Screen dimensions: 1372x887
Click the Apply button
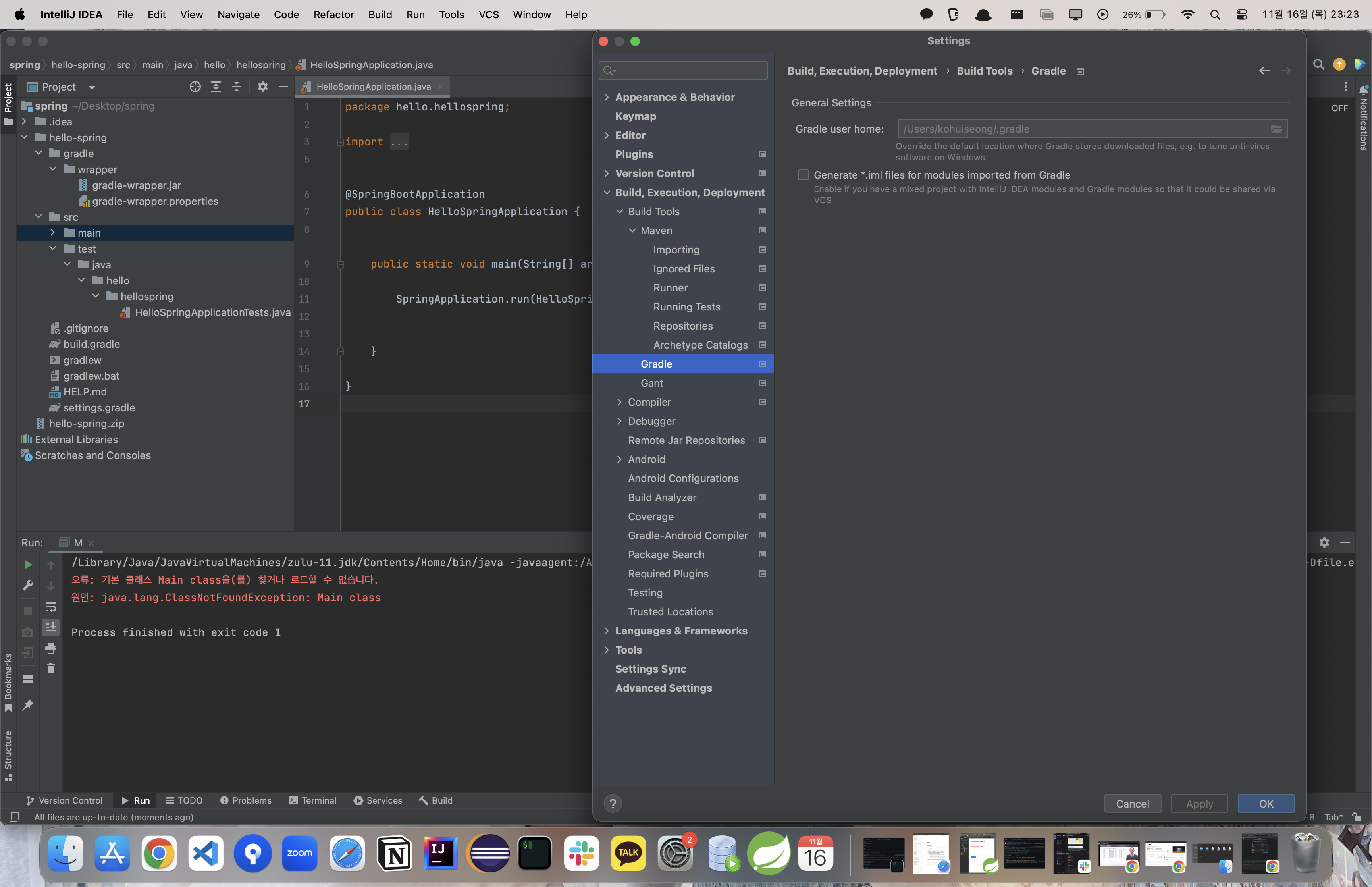click(x=1199, y=803)
